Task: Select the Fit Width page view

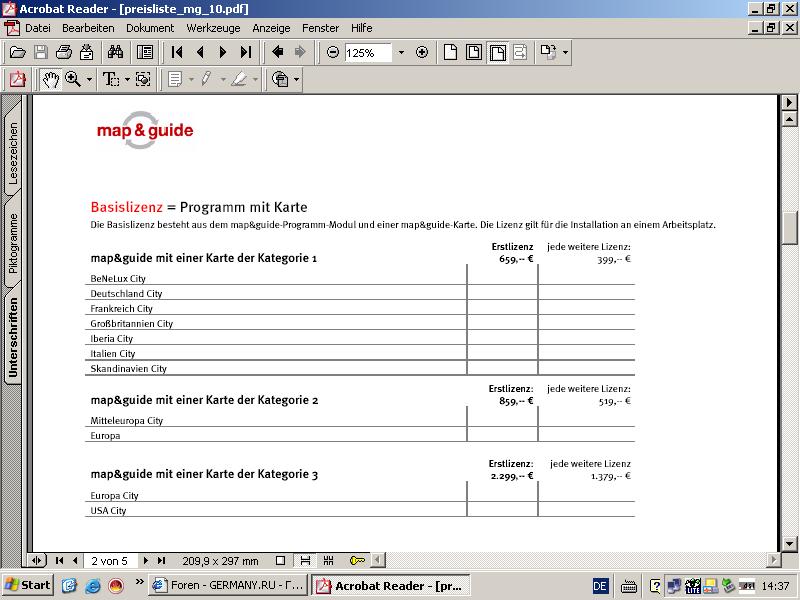Action: 497,52
